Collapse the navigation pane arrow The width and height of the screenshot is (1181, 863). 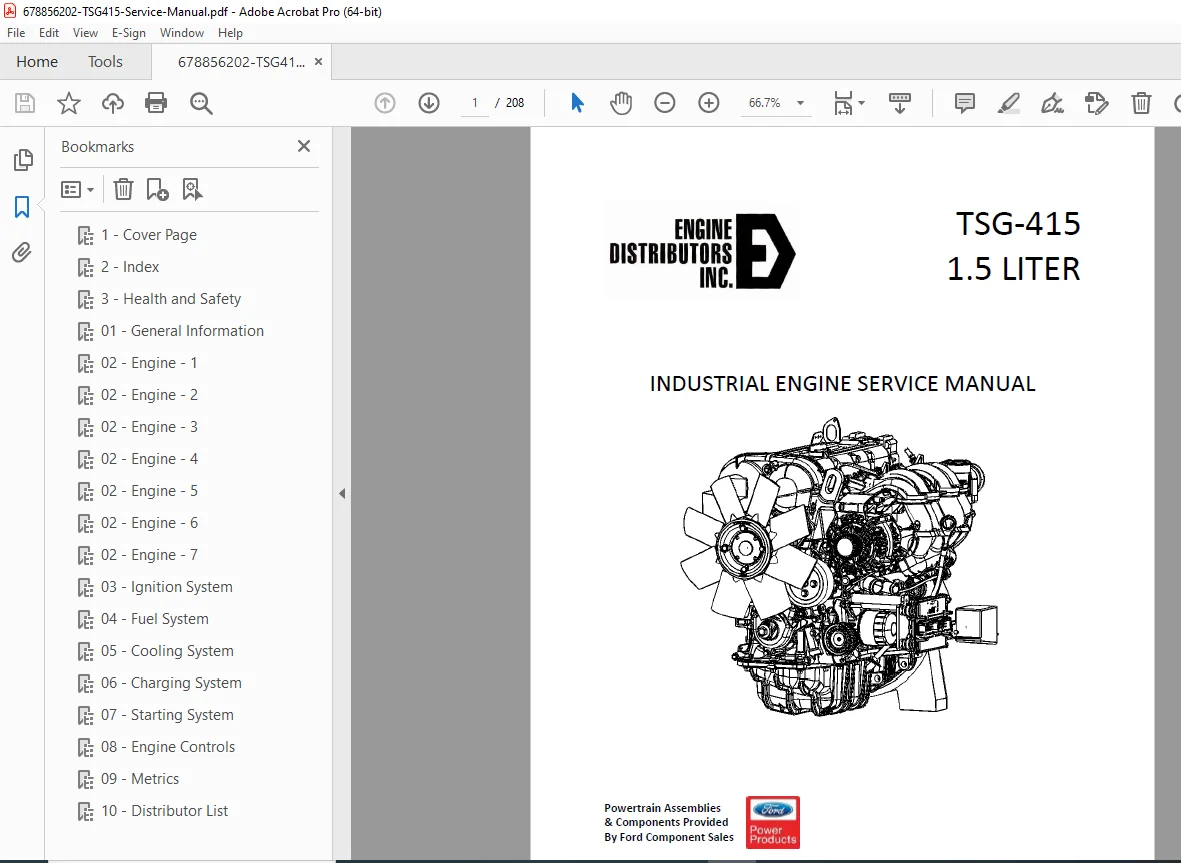pyautogui.click(x=342, y=493)
